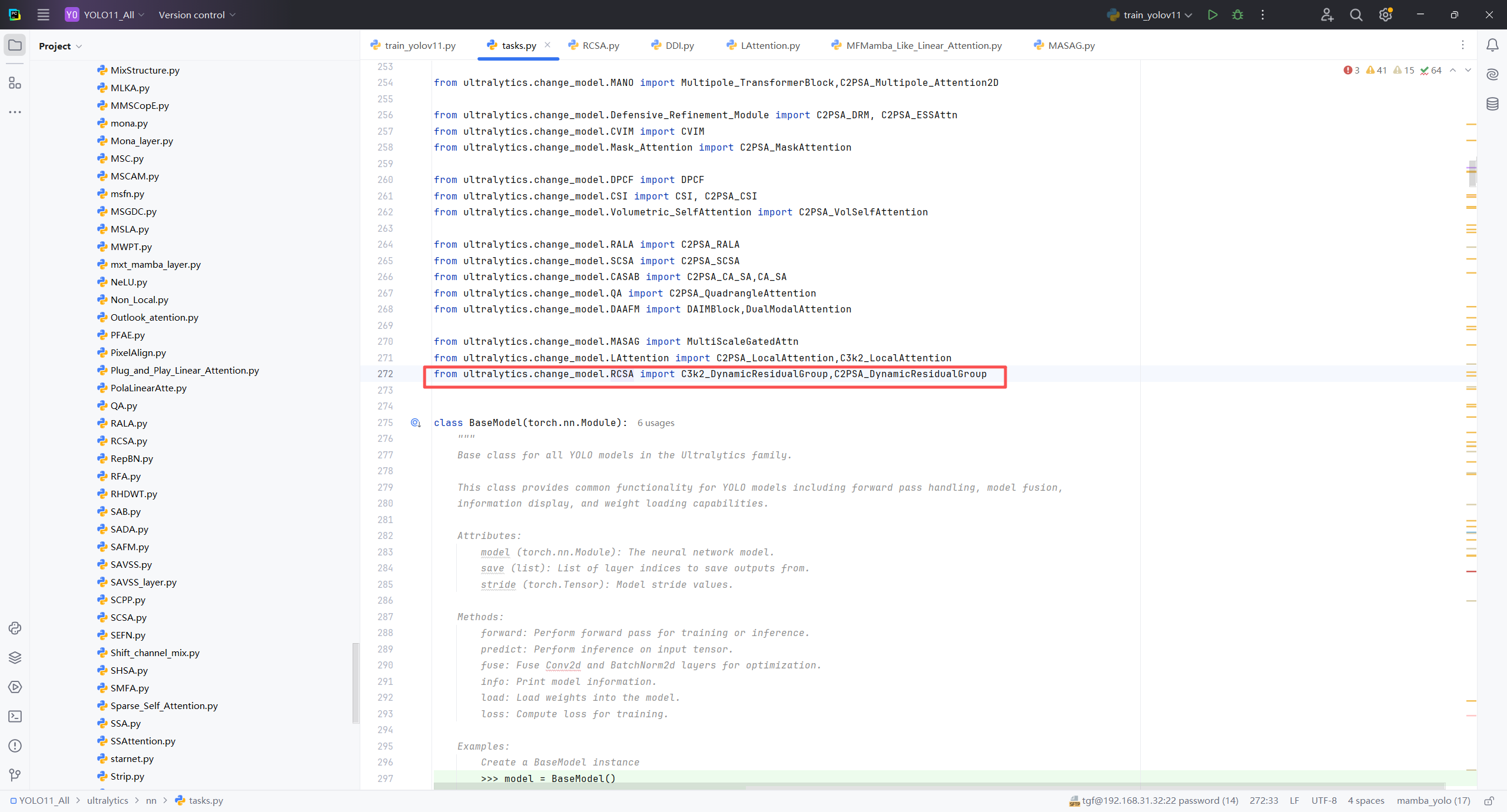Click the mamba_yolo interpreter selector

click(x=1433, y=801)
